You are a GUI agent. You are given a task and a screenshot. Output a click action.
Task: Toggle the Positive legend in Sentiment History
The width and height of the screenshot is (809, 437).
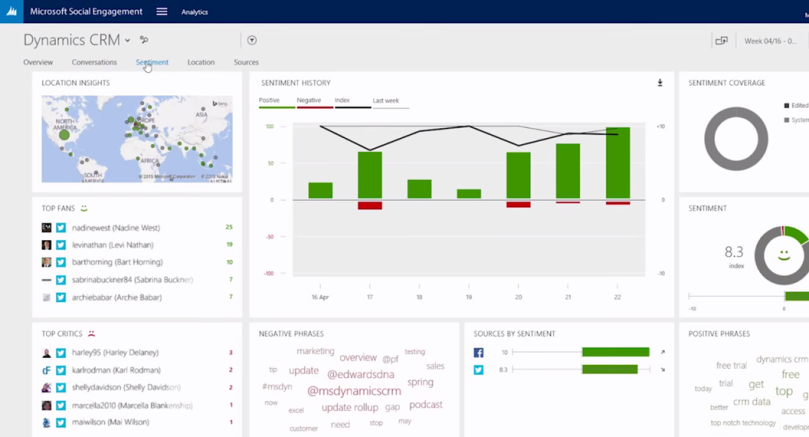tap(277, 102)
